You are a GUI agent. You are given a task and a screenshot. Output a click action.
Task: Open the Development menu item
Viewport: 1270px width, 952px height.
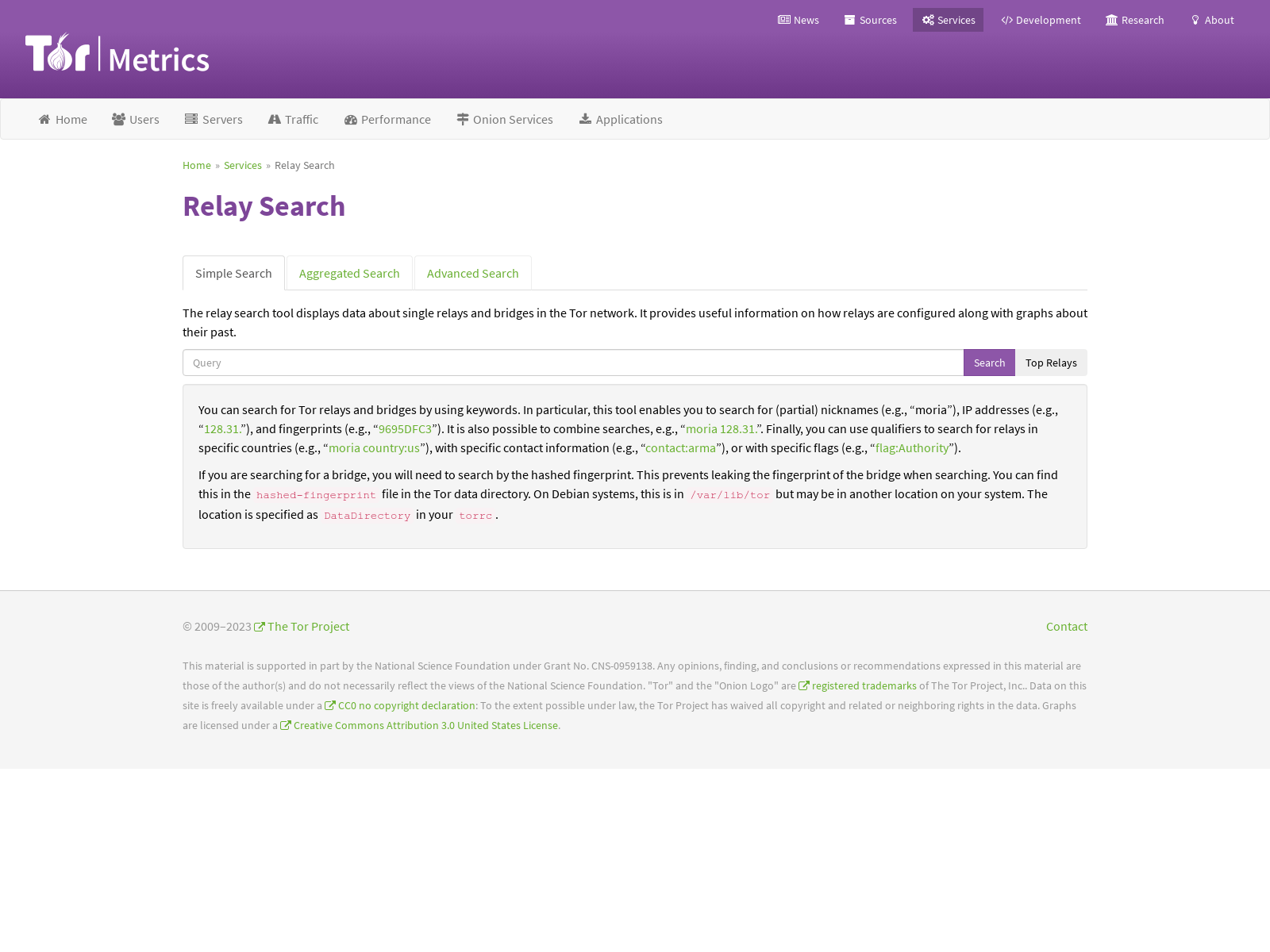click(1041, 20)
